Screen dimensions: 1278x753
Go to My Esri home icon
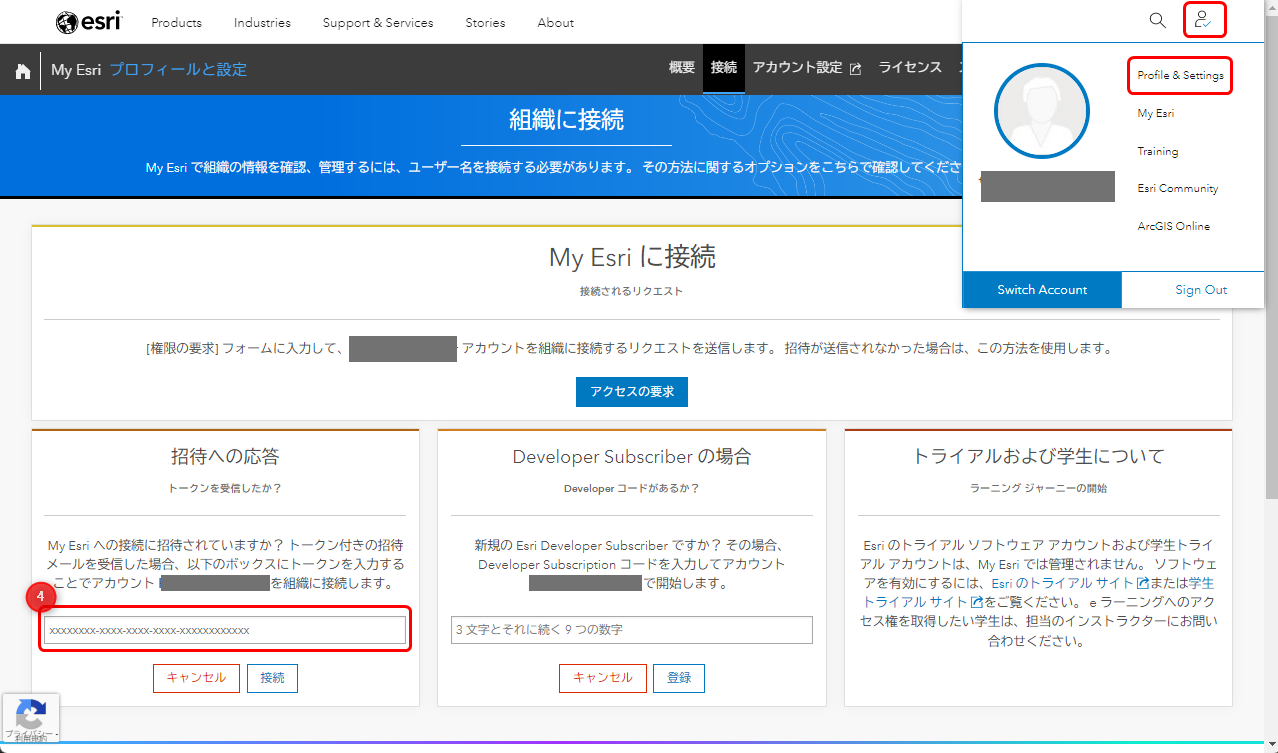click(22, 71)
